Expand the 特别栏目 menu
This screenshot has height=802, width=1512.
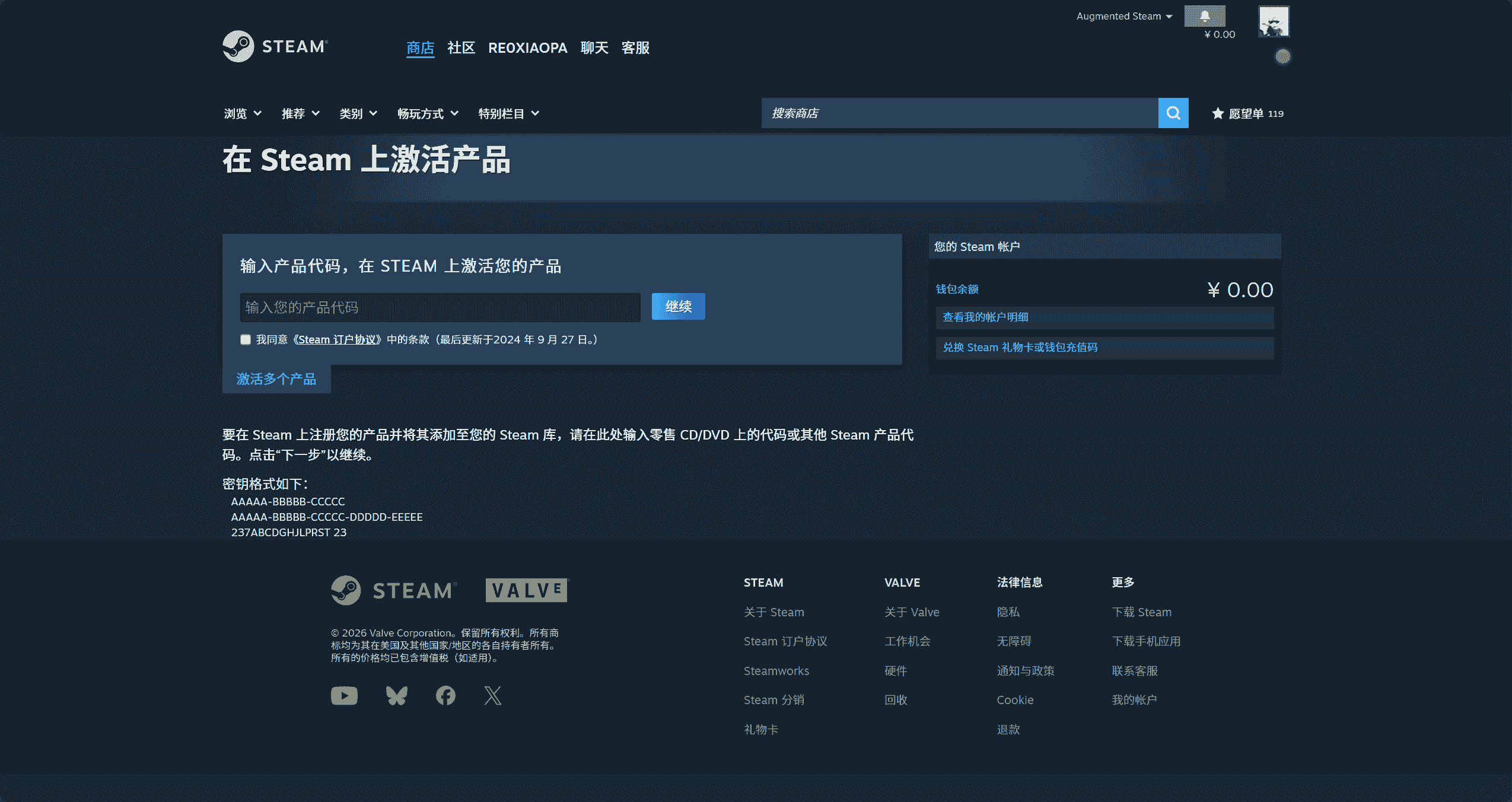click(x=509, y=113)
